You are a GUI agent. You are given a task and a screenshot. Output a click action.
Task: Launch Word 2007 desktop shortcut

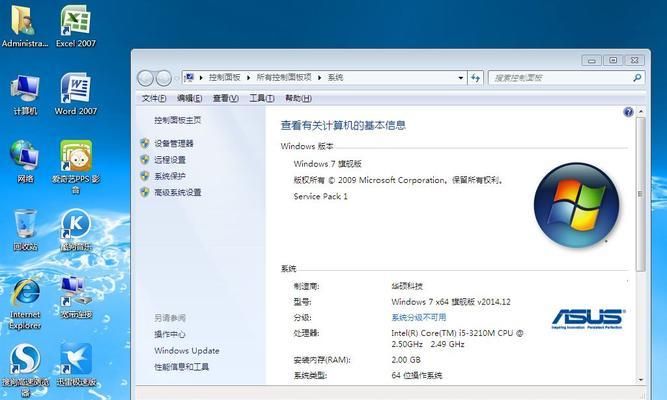point(76,94)
